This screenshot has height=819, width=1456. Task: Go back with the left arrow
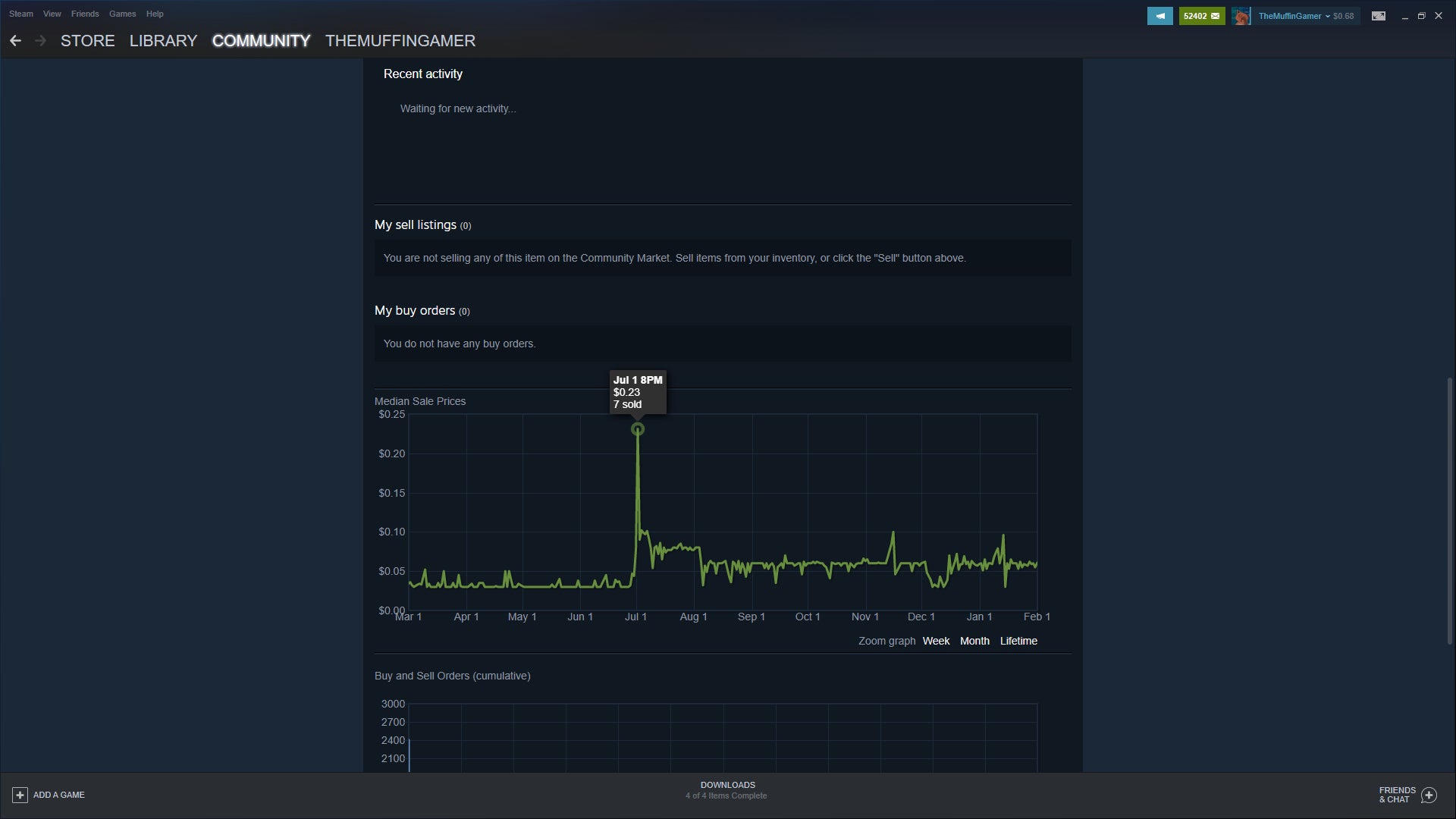coord(15,41)
